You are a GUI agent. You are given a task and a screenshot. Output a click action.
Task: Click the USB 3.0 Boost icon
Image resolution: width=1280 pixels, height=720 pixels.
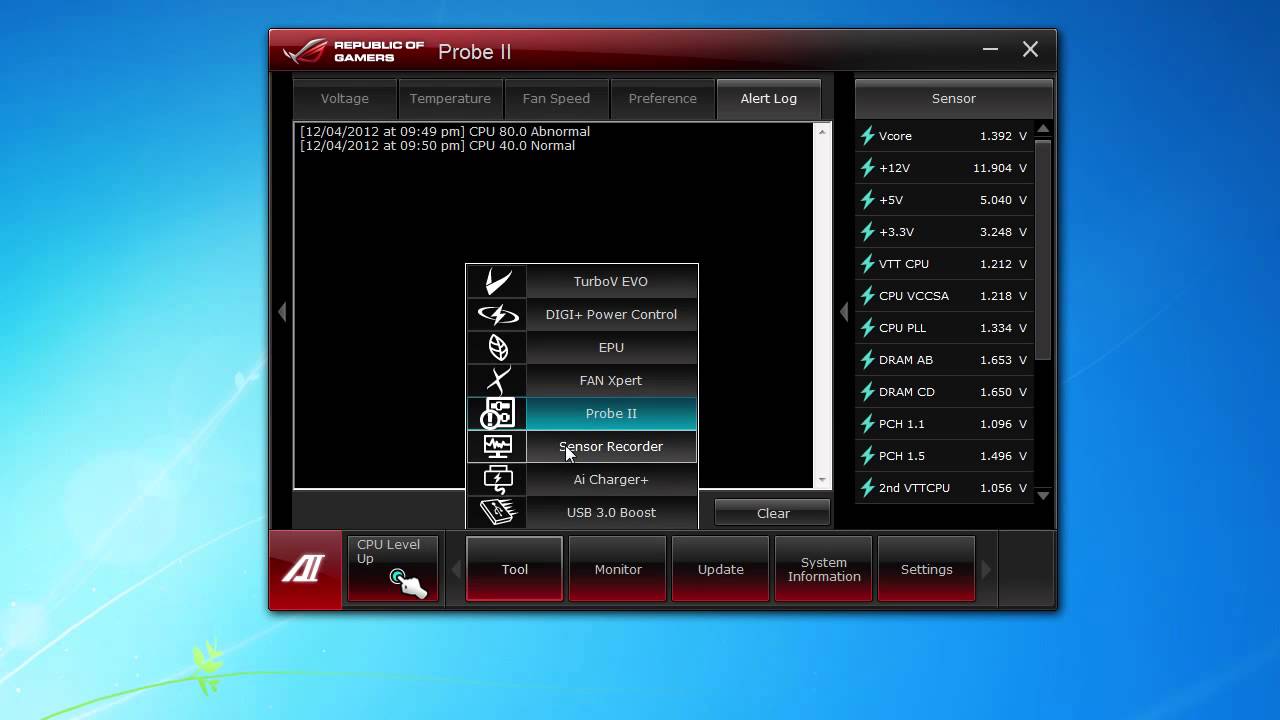[497, 513]
